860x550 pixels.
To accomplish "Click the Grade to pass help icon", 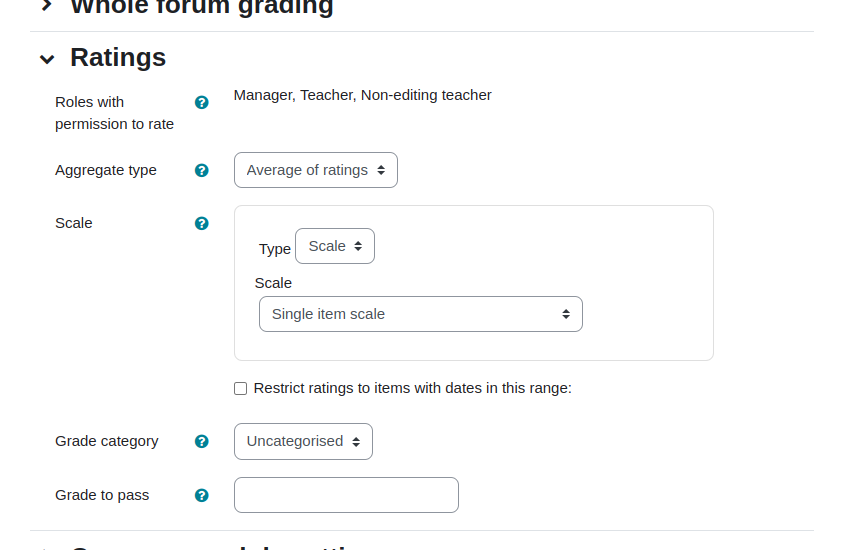I will [x=201, y=495].
